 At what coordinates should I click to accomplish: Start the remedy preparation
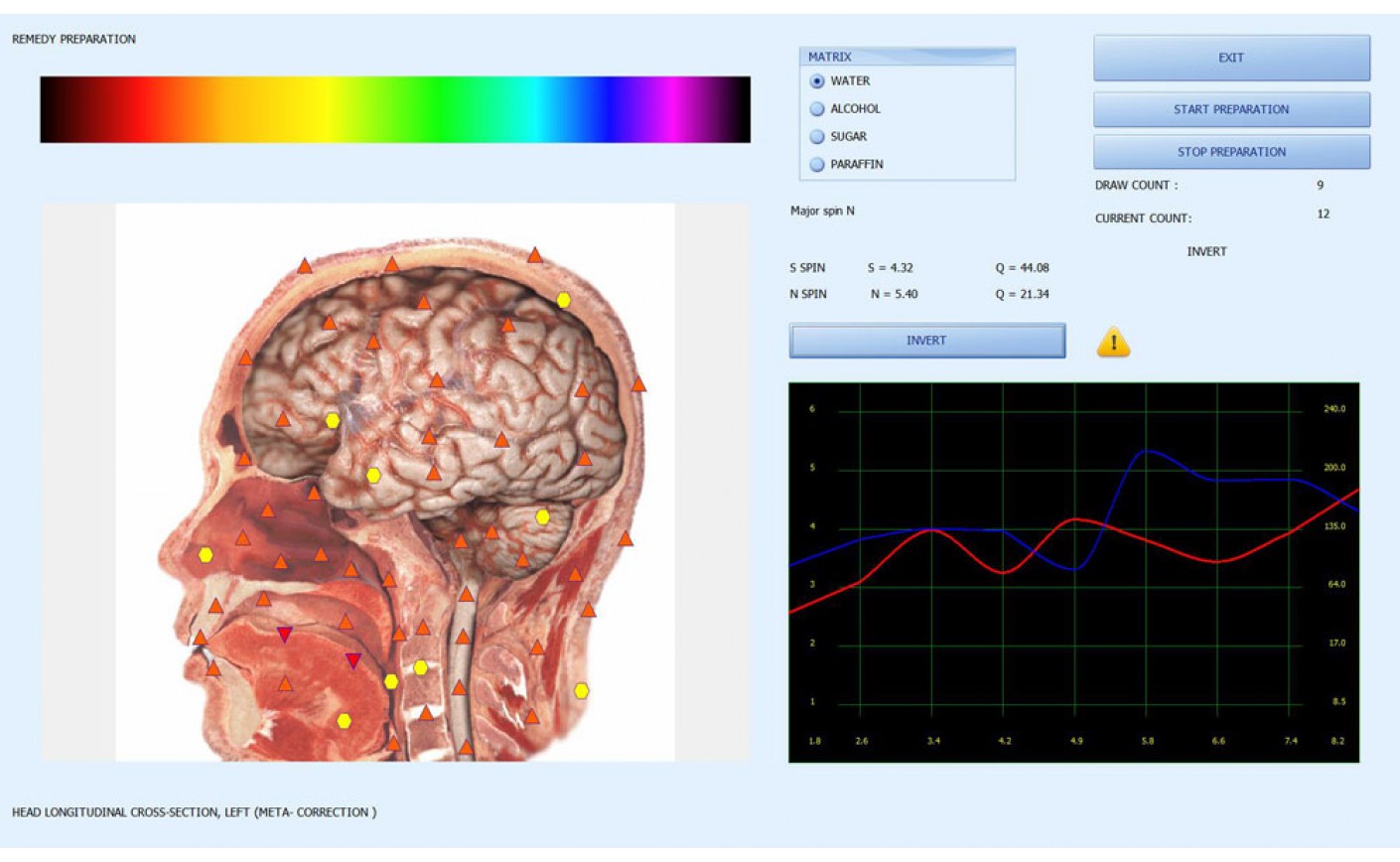point(1231,109)
